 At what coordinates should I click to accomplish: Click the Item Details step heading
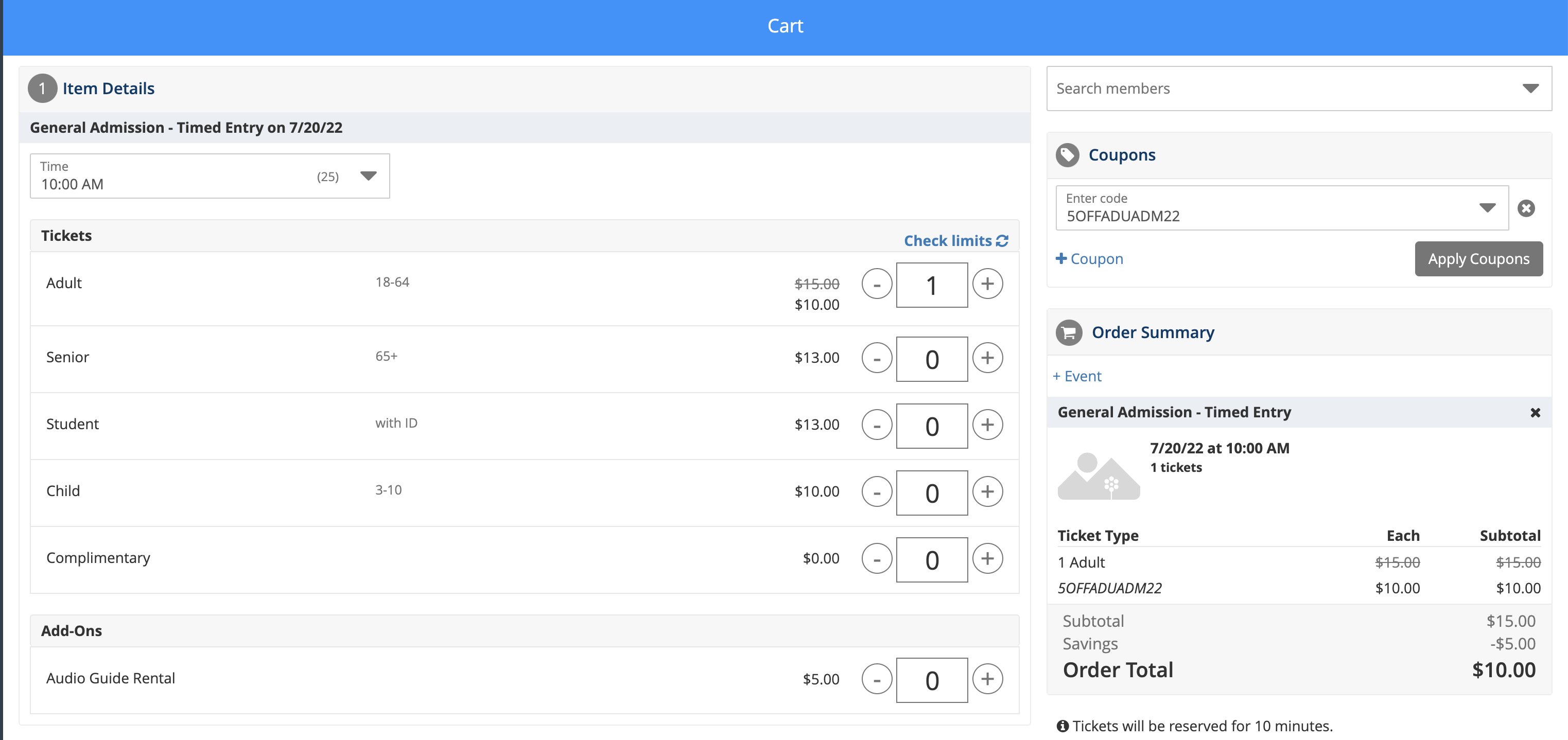coord(108,89)
